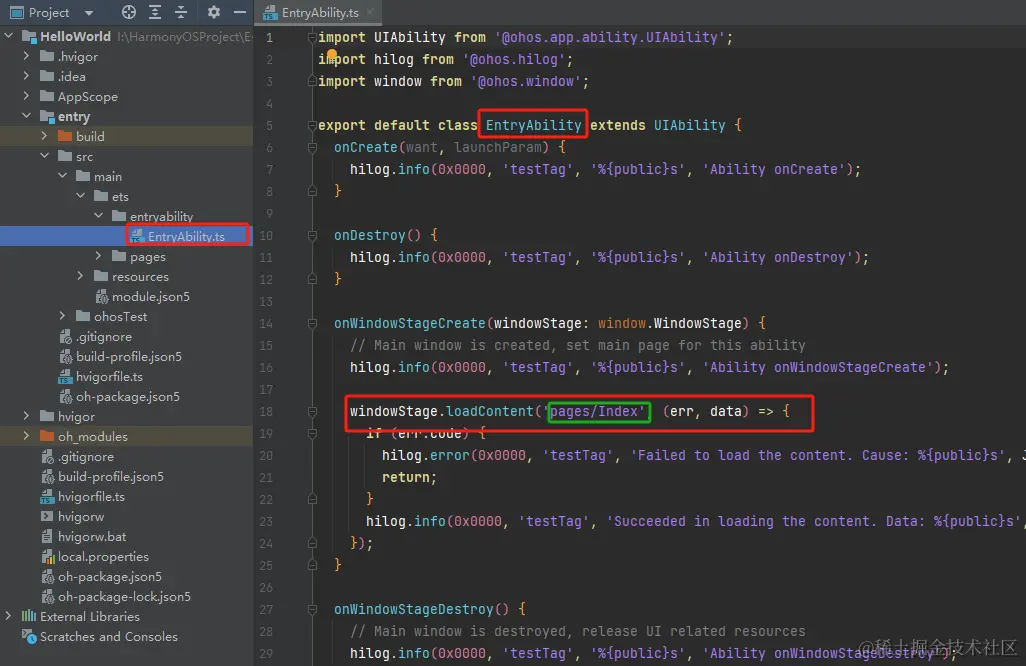
Task: Select hvigorw file
Action: [x=80, y=516]
